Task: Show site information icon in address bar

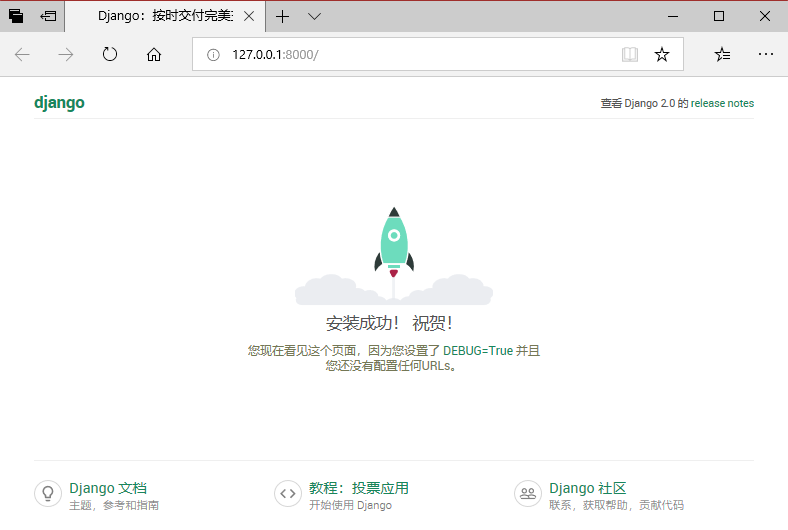Action: coord(213,55)
